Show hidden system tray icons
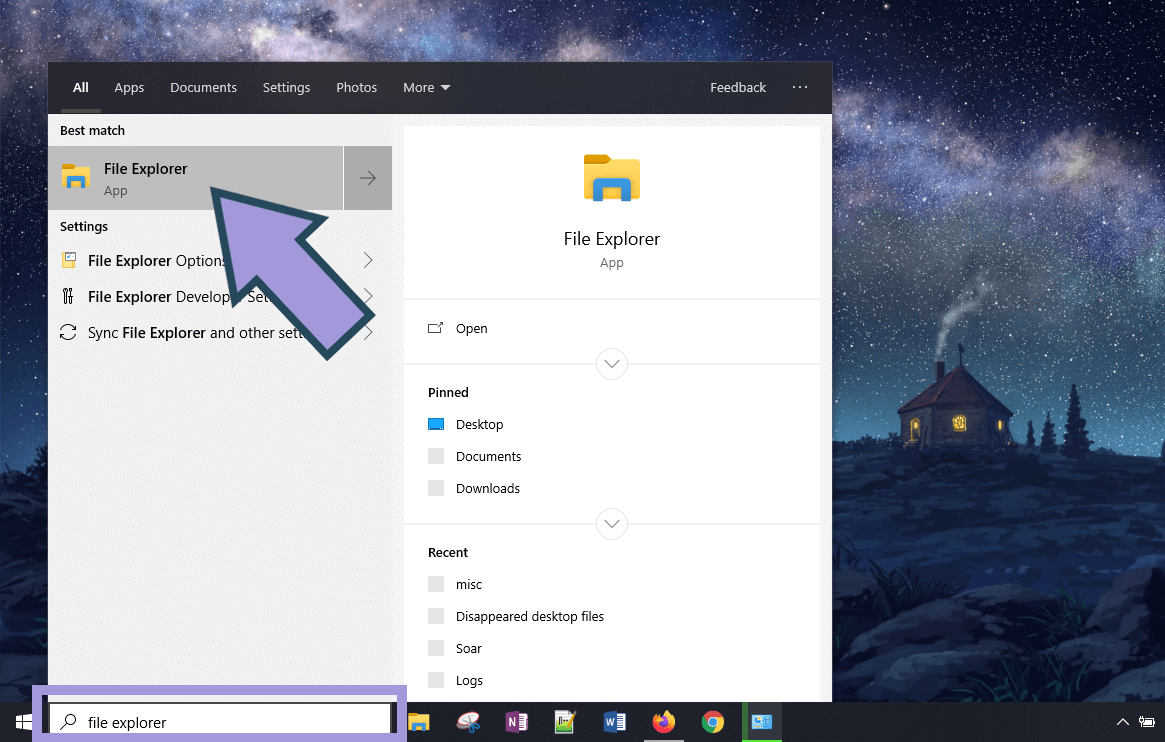Viewport: 1165px width, 742px height. tap(1123, 722)
